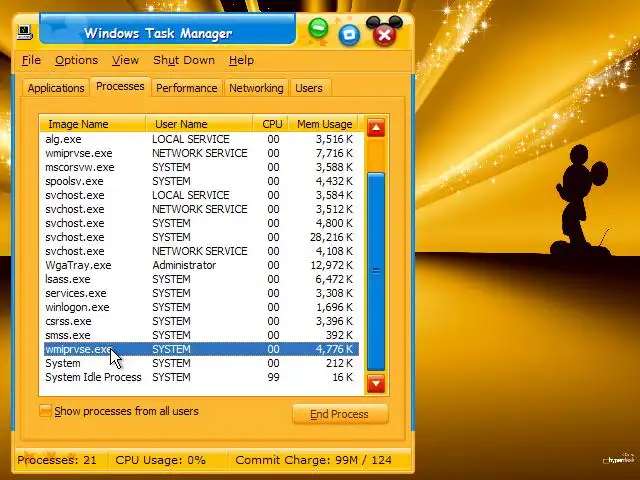Screen dimensions: 640x480
Task: Select svchost.exe using 4,108 K
Action: click(201, 251)
